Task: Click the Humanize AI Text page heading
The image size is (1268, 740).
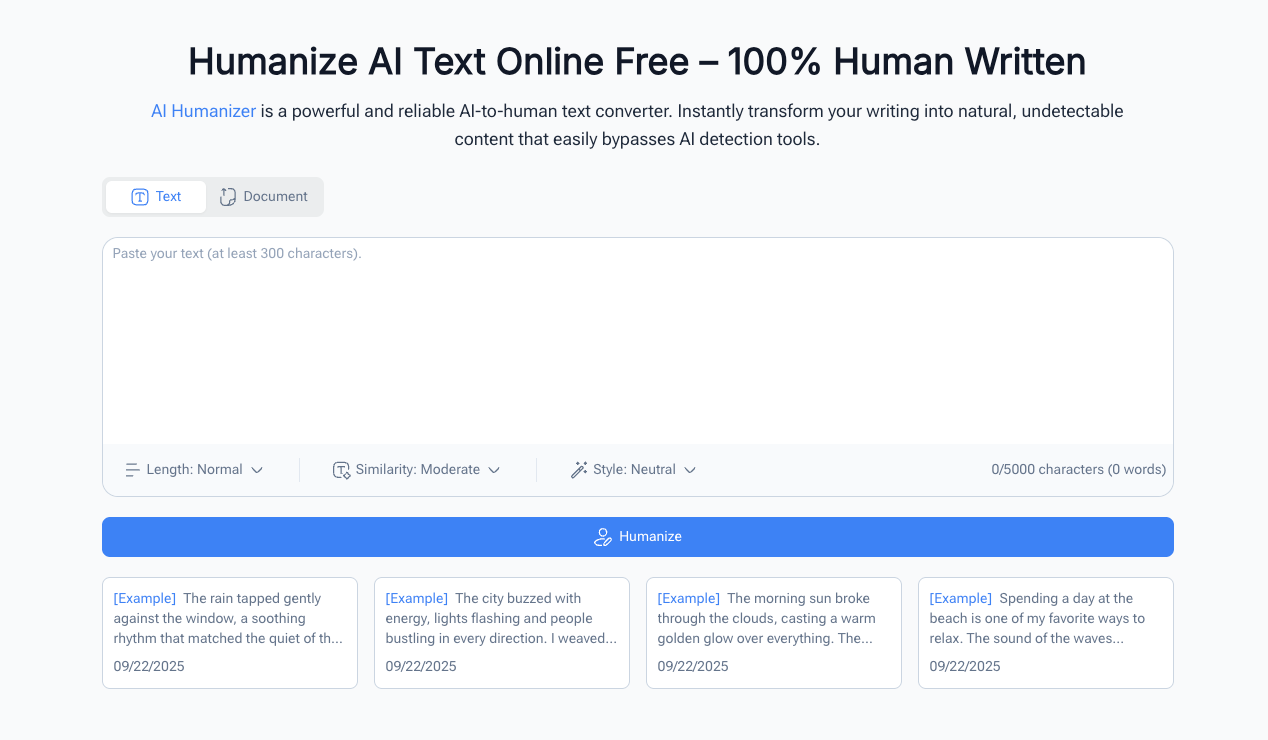Action: coord(637,62)
